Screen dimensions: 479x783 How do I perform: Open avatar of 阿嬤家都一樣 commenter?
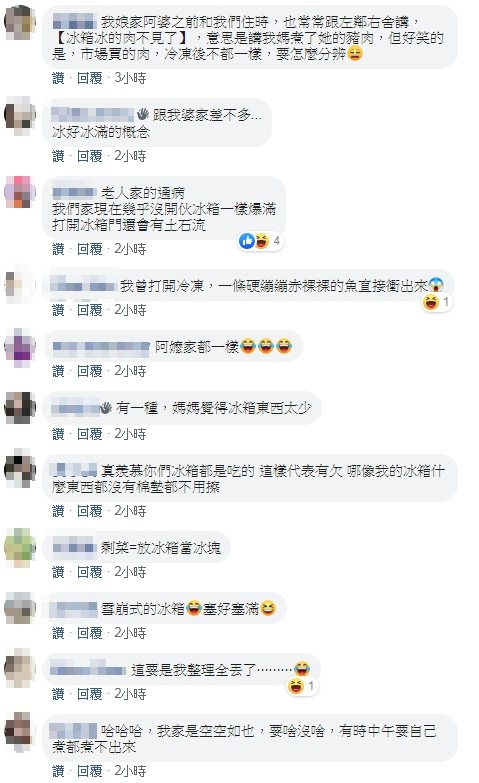point(20,345)
